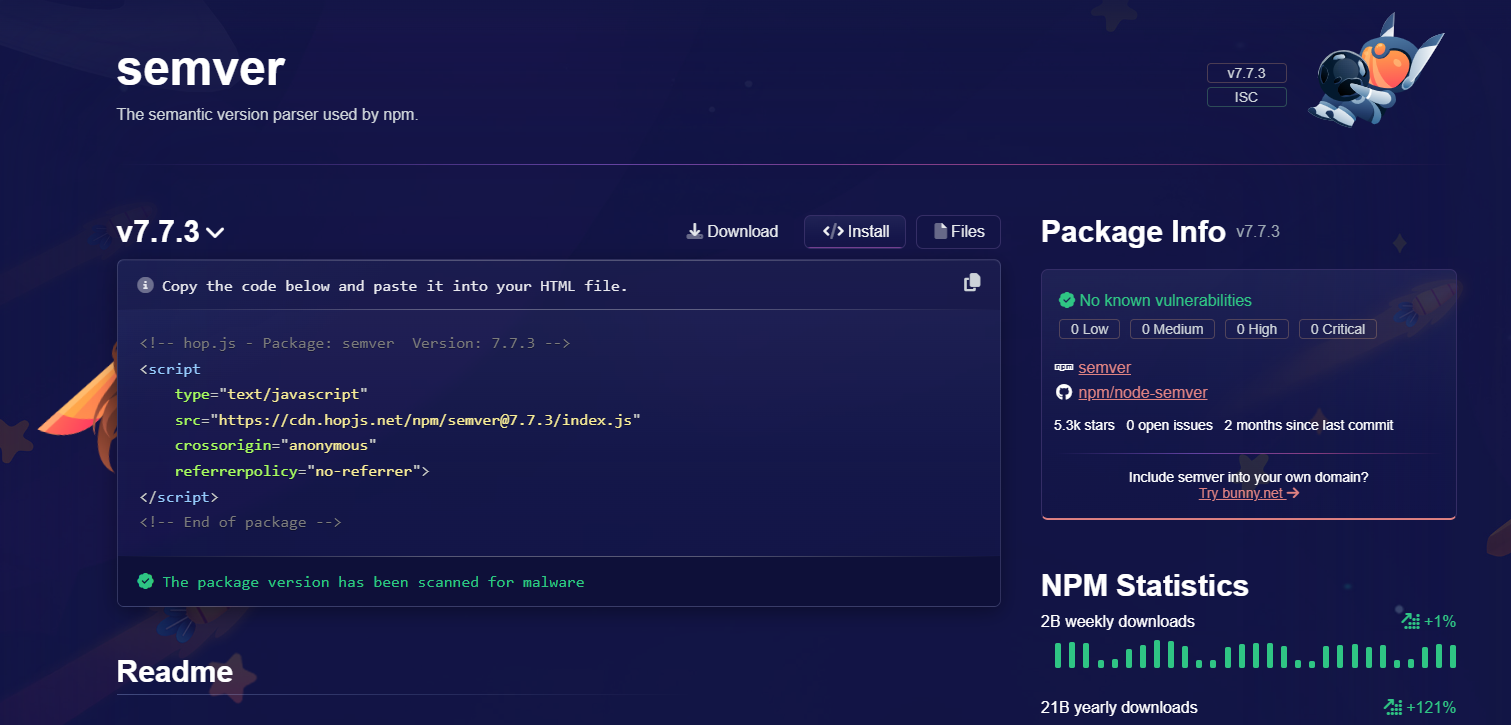Open the semver npm link
The image size is (1511, 725).
[x=1104, y=368]
